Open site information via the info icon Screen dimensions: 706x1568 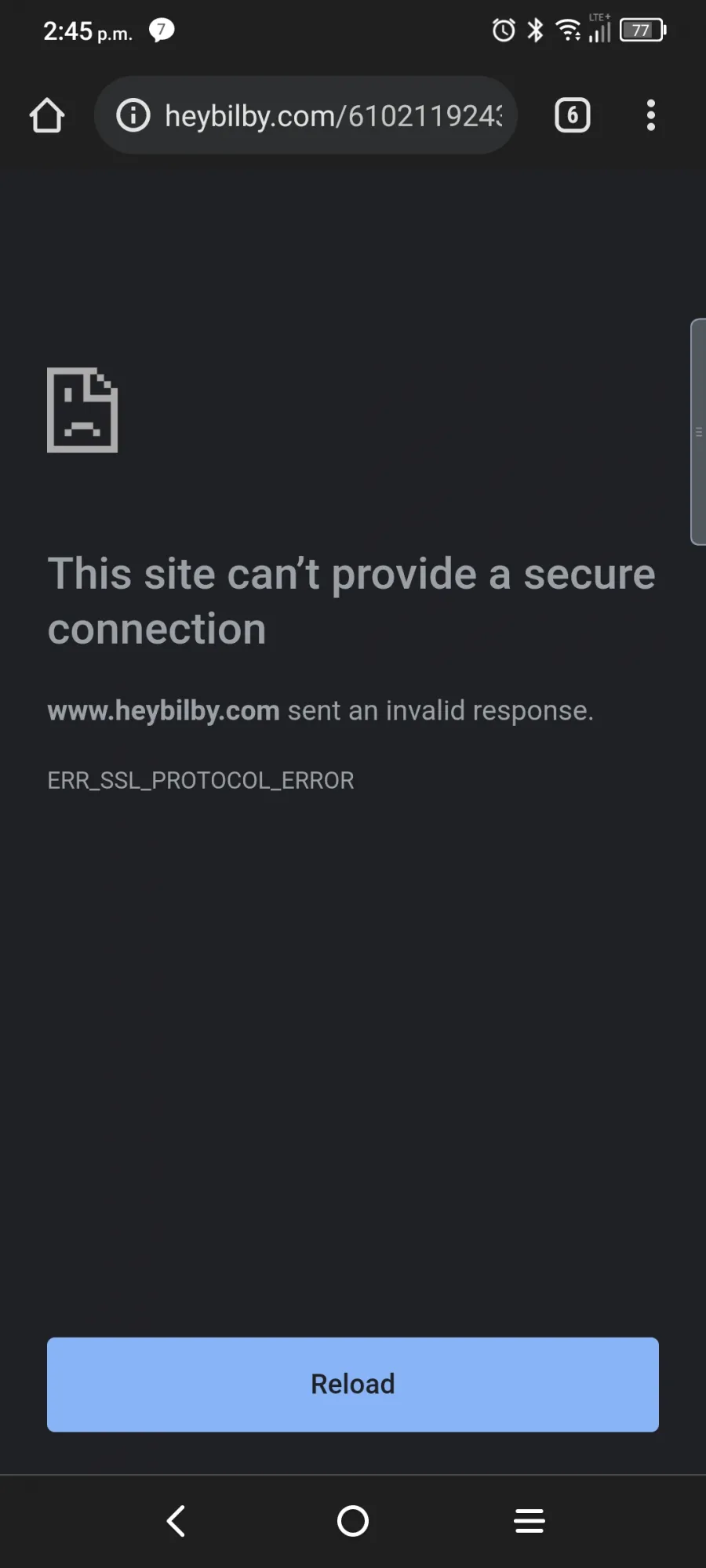133,115
